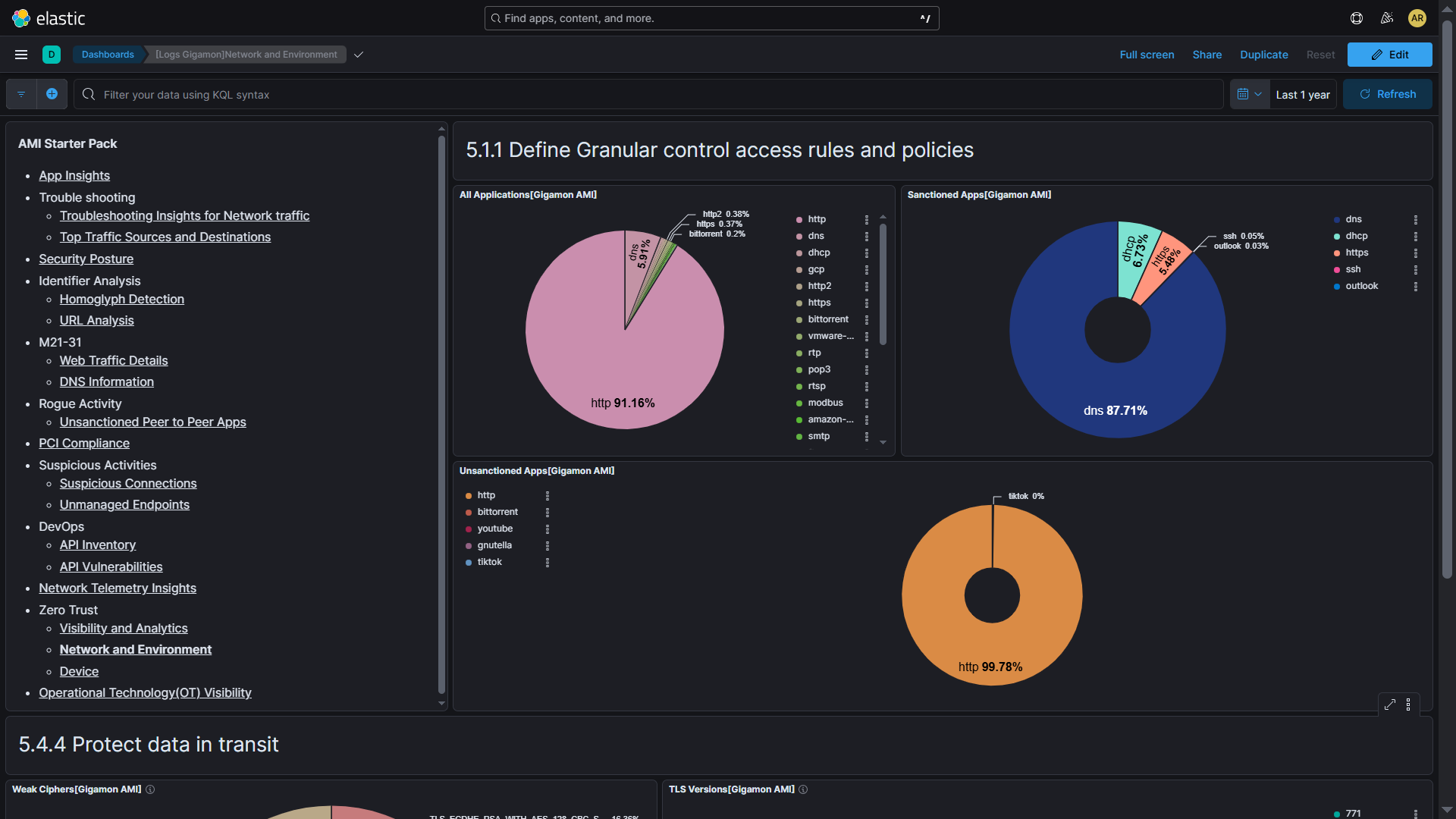The width and height of the screenshot is (1456, 819).
Task: Expand the Unsanctioned Apps panel to full size
Action: [x=1389, y=704]
